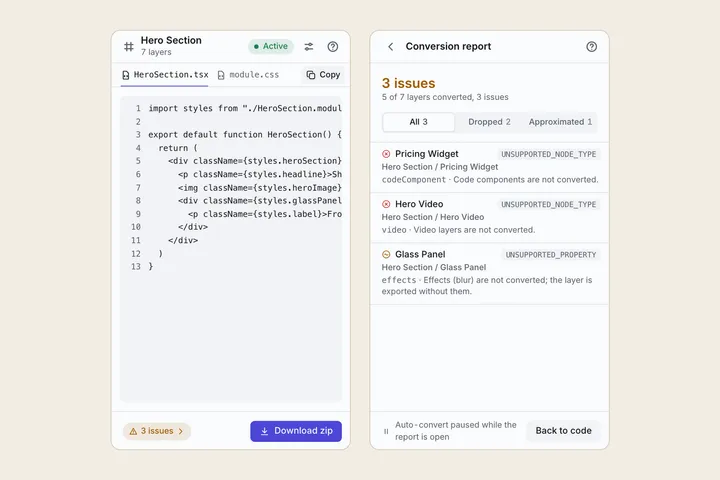Click code line 1 import statement
This screenshot has width=720, height=480.
pos(245,108)
